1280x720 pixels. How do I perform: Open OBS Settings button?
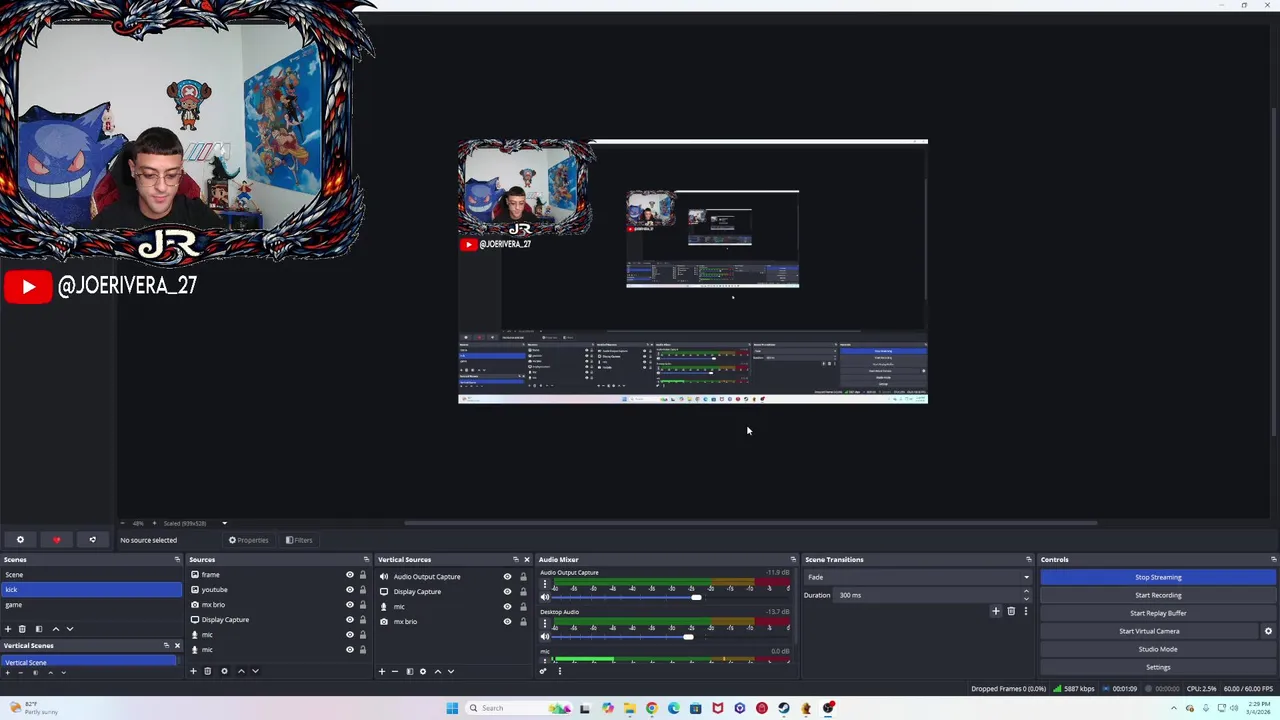pyautogui.click(x=1158, y=667)
